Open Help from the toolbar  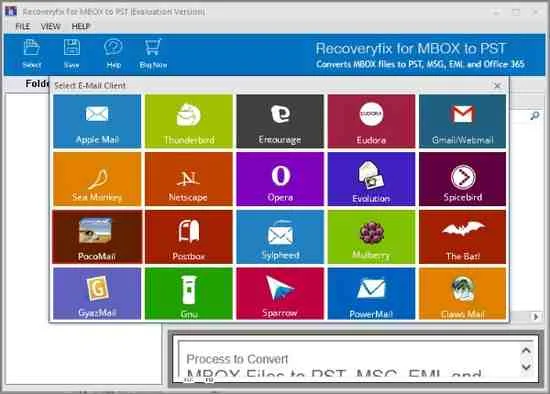[113, 54]
